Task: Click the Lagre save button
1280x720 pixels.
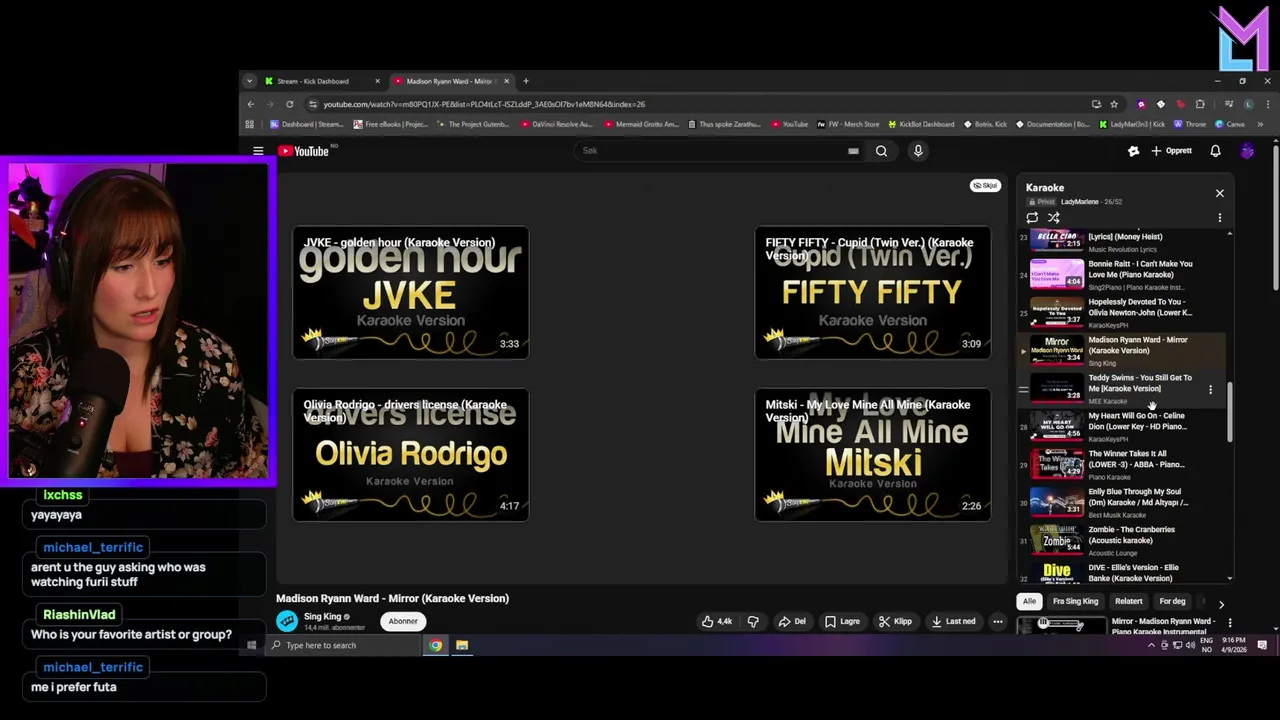Action: [842, 621]
